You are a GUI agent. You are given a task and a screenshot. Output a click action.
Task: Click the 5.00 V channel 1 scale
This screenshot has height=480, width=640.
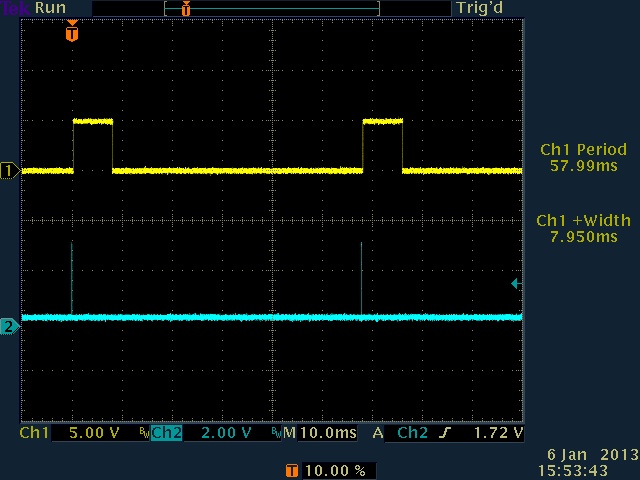point(94,433)
